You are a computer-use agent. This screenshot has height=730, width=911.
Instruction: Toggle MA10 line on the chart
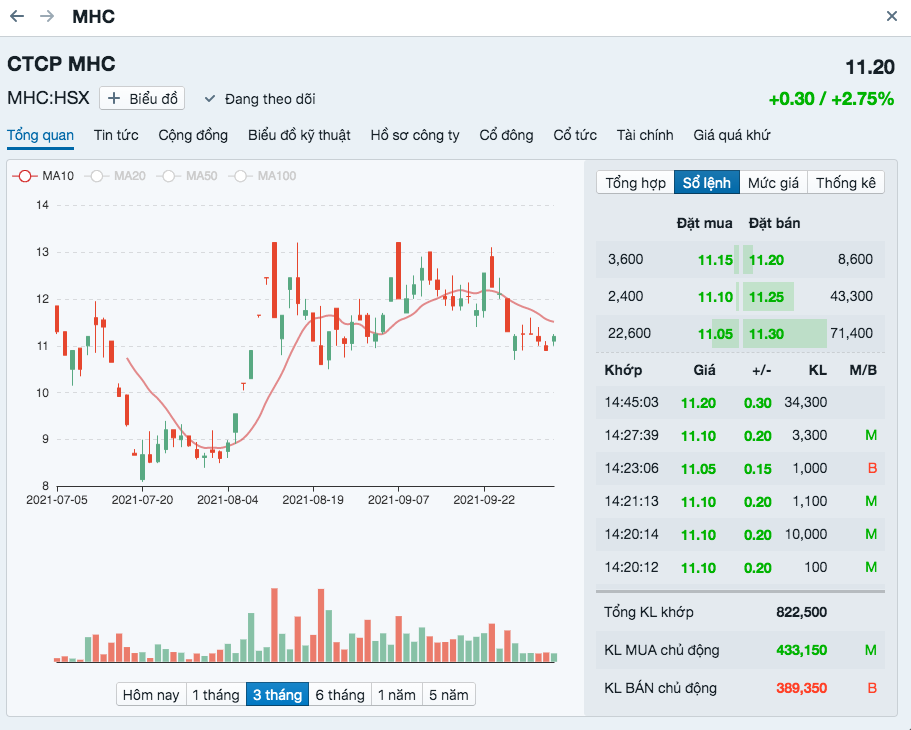(x=44, y=176)
